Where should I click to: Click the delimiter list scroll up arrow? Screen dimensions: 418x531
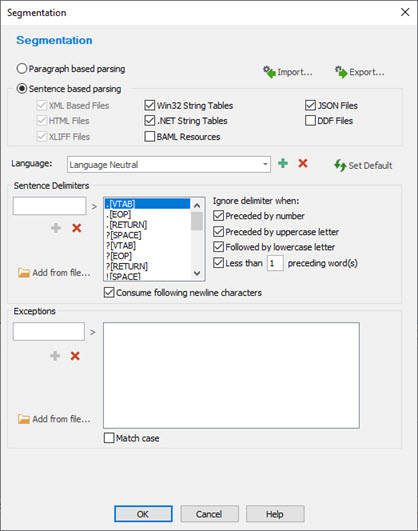pos(197,205)
